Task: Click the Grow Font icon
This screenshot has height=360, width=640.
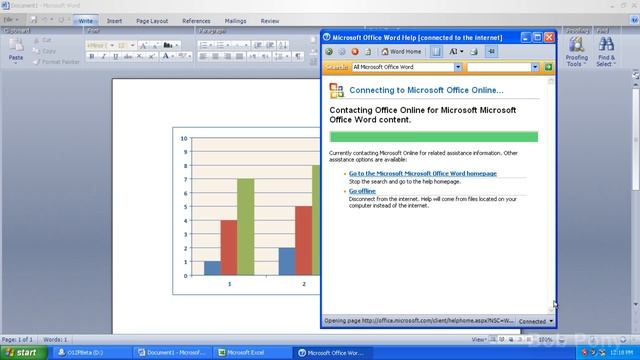Action: pyautogui.click(x=144, y=45)
